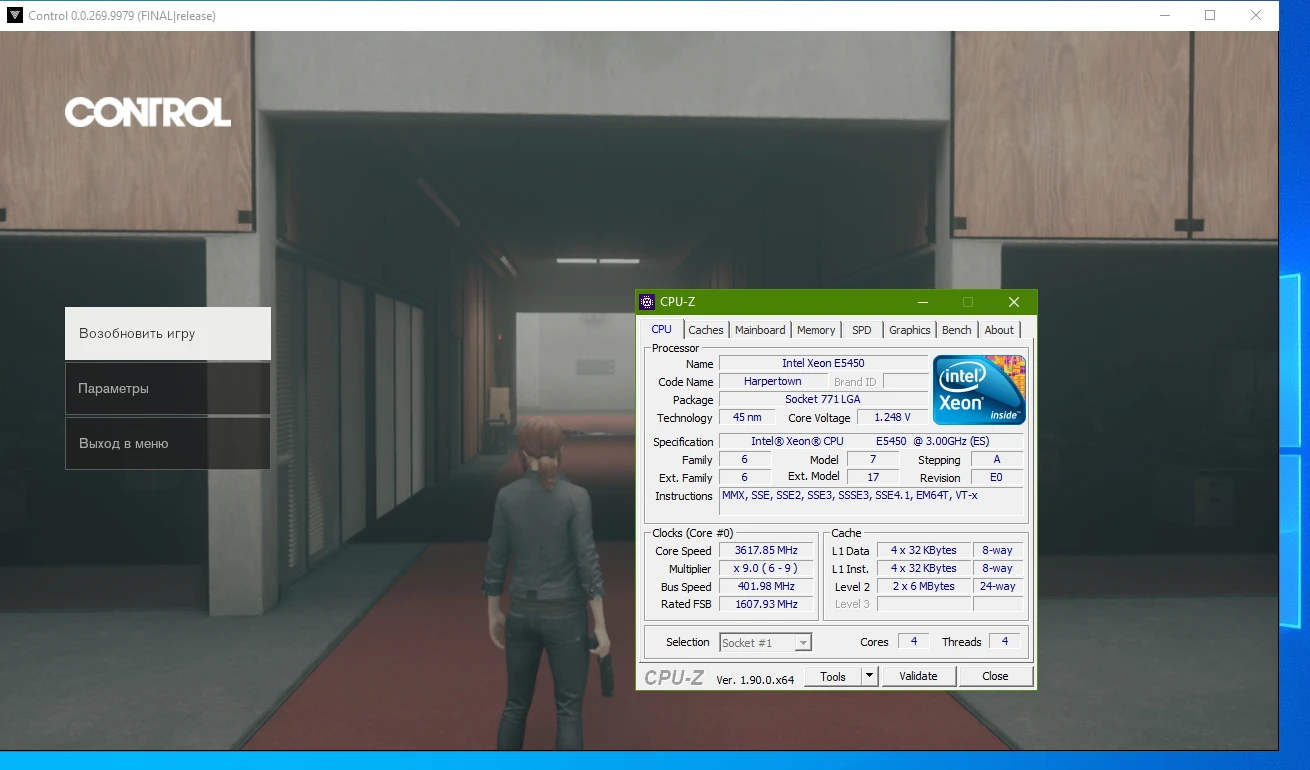1310x770 pixels.
Task: Click the Control window title bar icon
Action: [14, 15]
